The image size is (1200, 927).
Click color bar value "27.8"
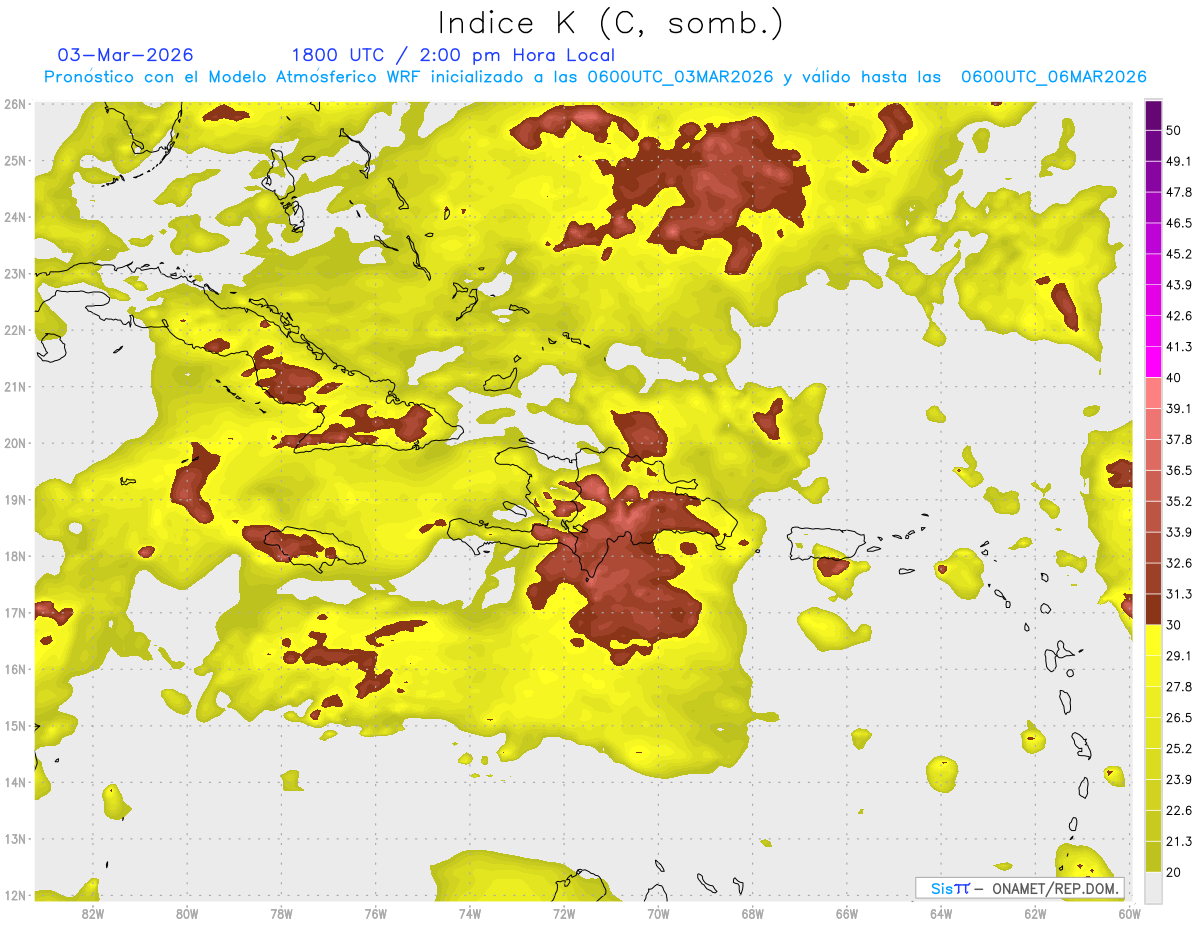point(1179,687)
